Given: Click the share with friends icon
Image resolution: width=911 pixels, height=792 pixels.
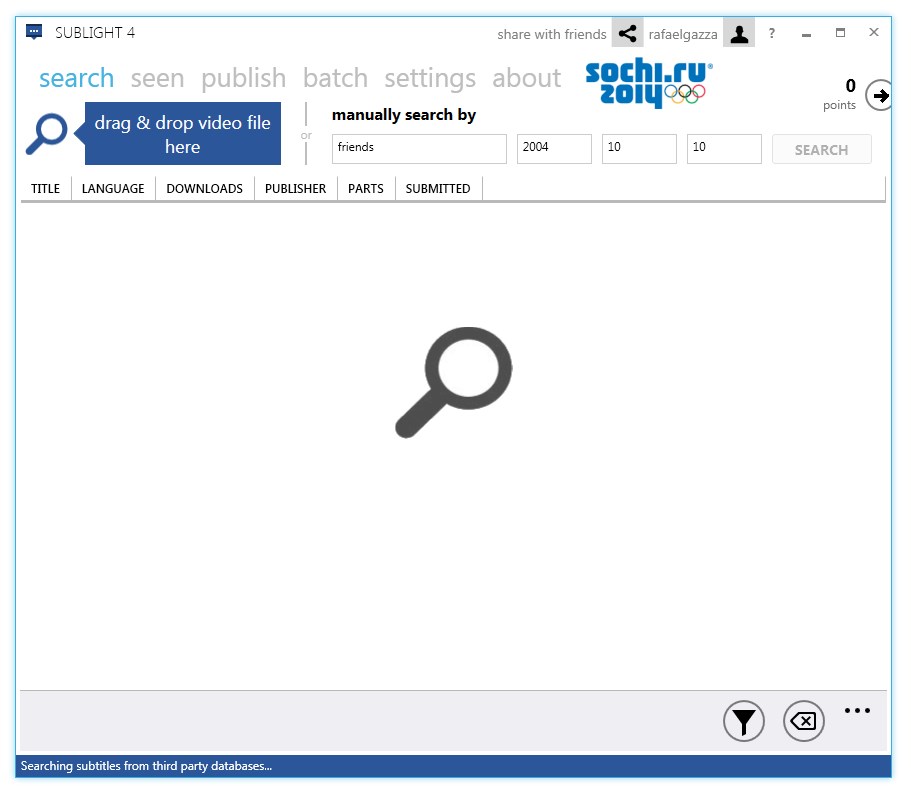Looking at the screenshot, I should [x=627, y=34].
